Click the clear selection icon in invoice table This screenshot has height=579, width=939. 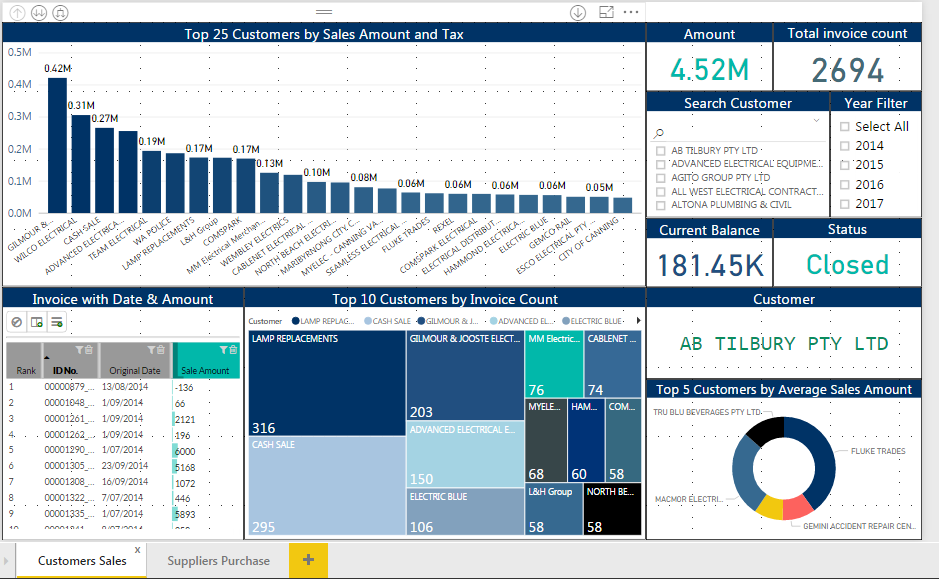(17, 322)
